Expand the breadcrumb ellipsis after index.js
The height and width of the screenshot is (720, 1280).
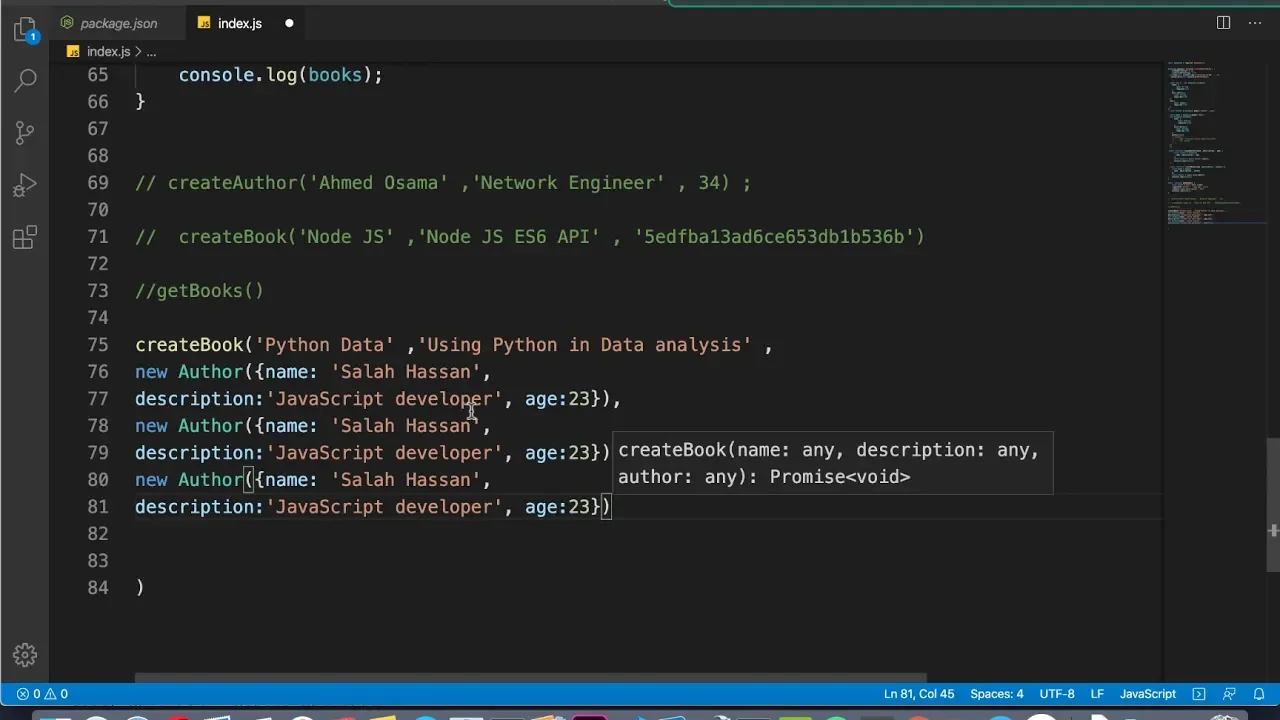[x=151, y=51]
